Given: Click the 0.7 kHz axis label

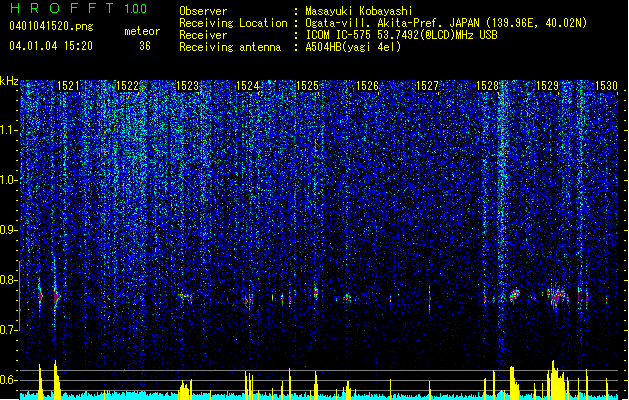Looking at the screenshot, I should click(x=9, y=330).
